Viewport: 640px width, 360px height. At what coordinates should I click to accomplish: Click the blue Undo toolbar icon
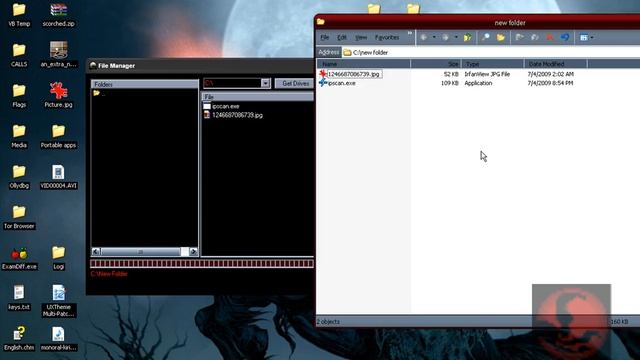pyautogui.click(x=565, y=37)
